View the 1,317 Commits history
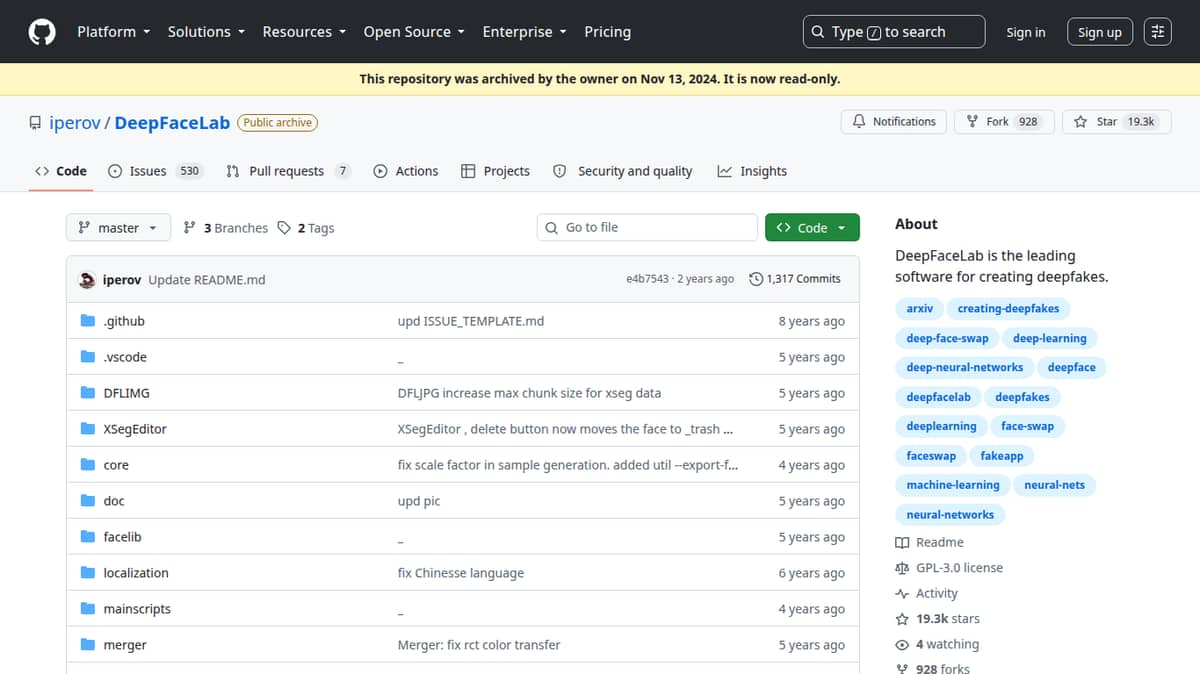This screenshot has height=674, width=1200. click(x=796, y=279)
